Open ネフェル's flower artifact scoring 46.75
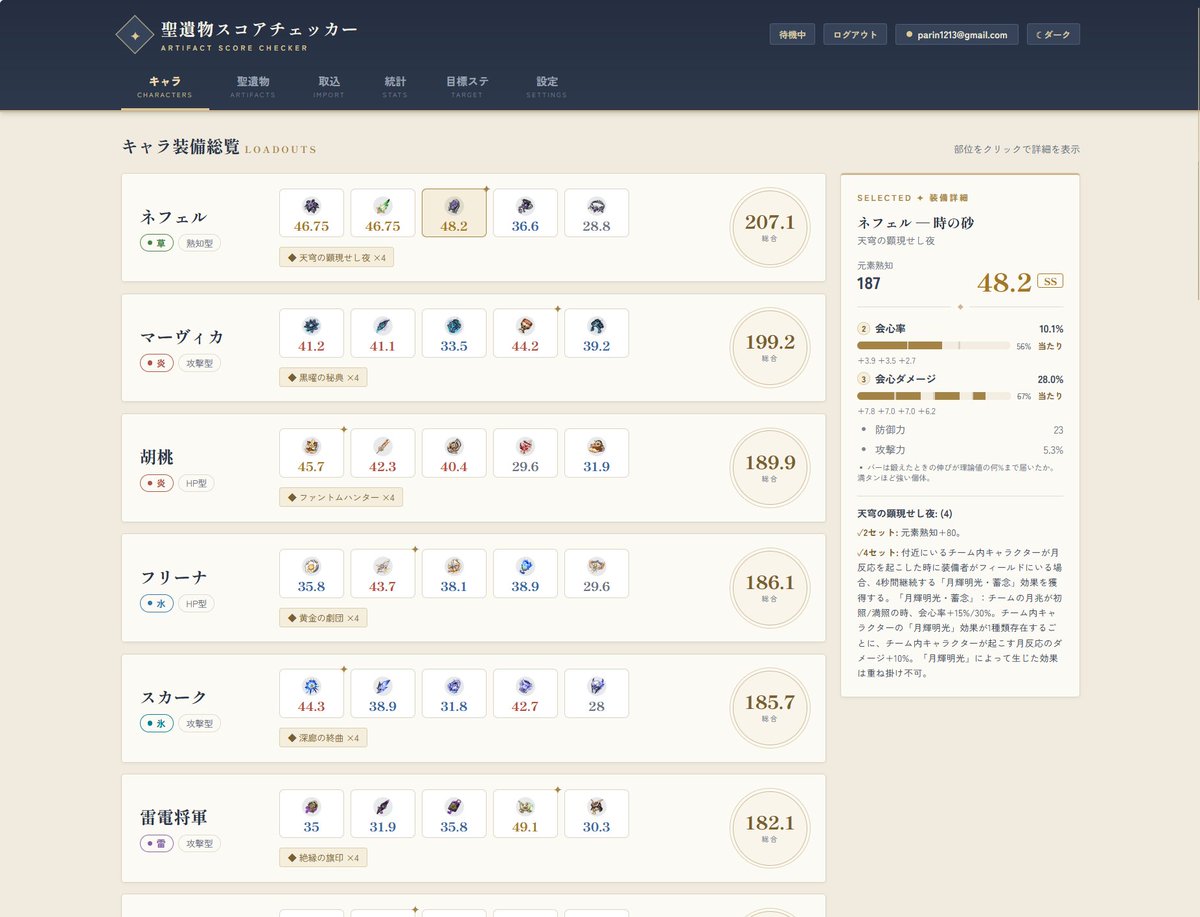Viewport: 1200px width, 917px height. point(311,213)
